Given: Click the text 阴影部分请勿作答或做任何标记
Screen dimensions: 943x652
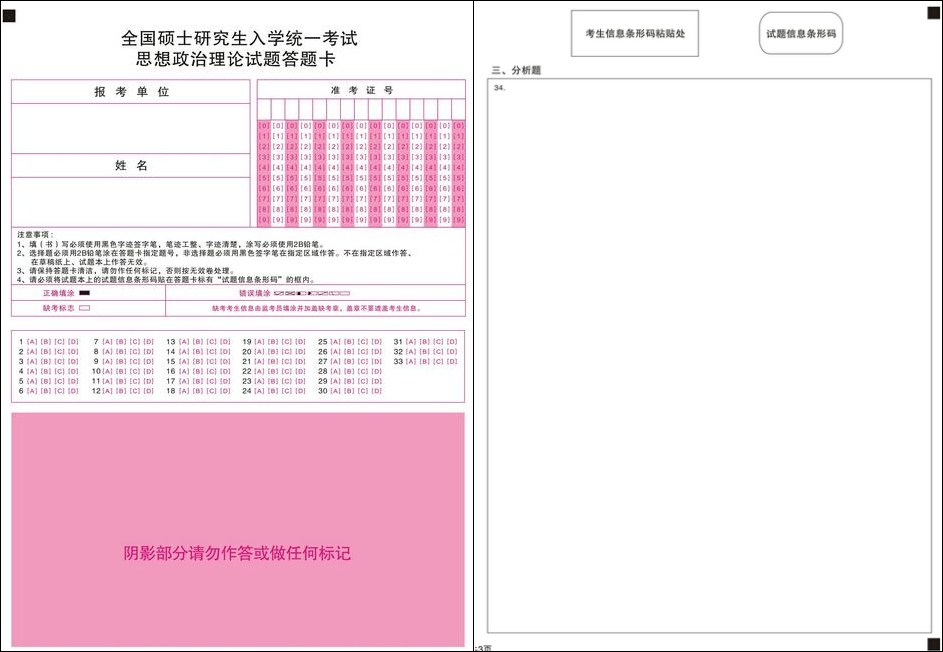Looking at the screenshot, I should pyautogui.click(x=238, y=553).
